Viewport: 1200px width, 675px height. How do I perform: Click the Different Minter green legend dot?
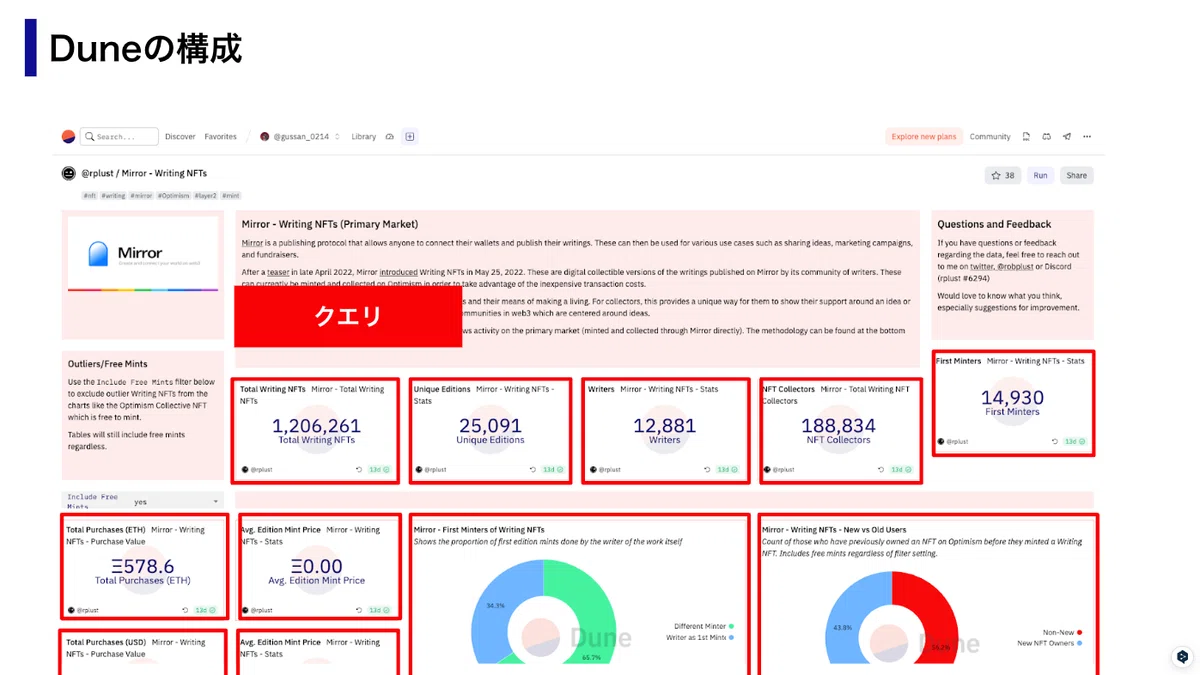[x=731, y=626]
